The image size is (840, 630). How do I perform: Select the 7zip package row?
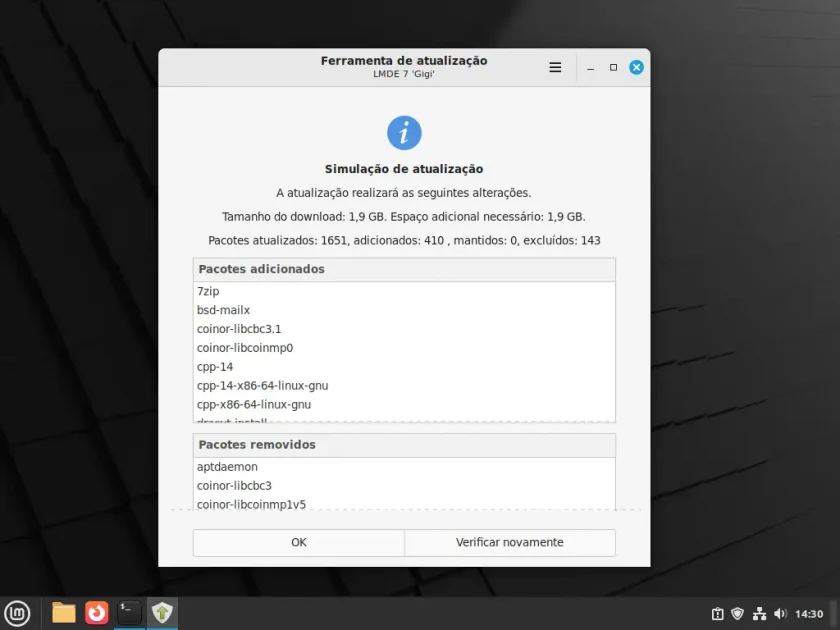[404, 291]
